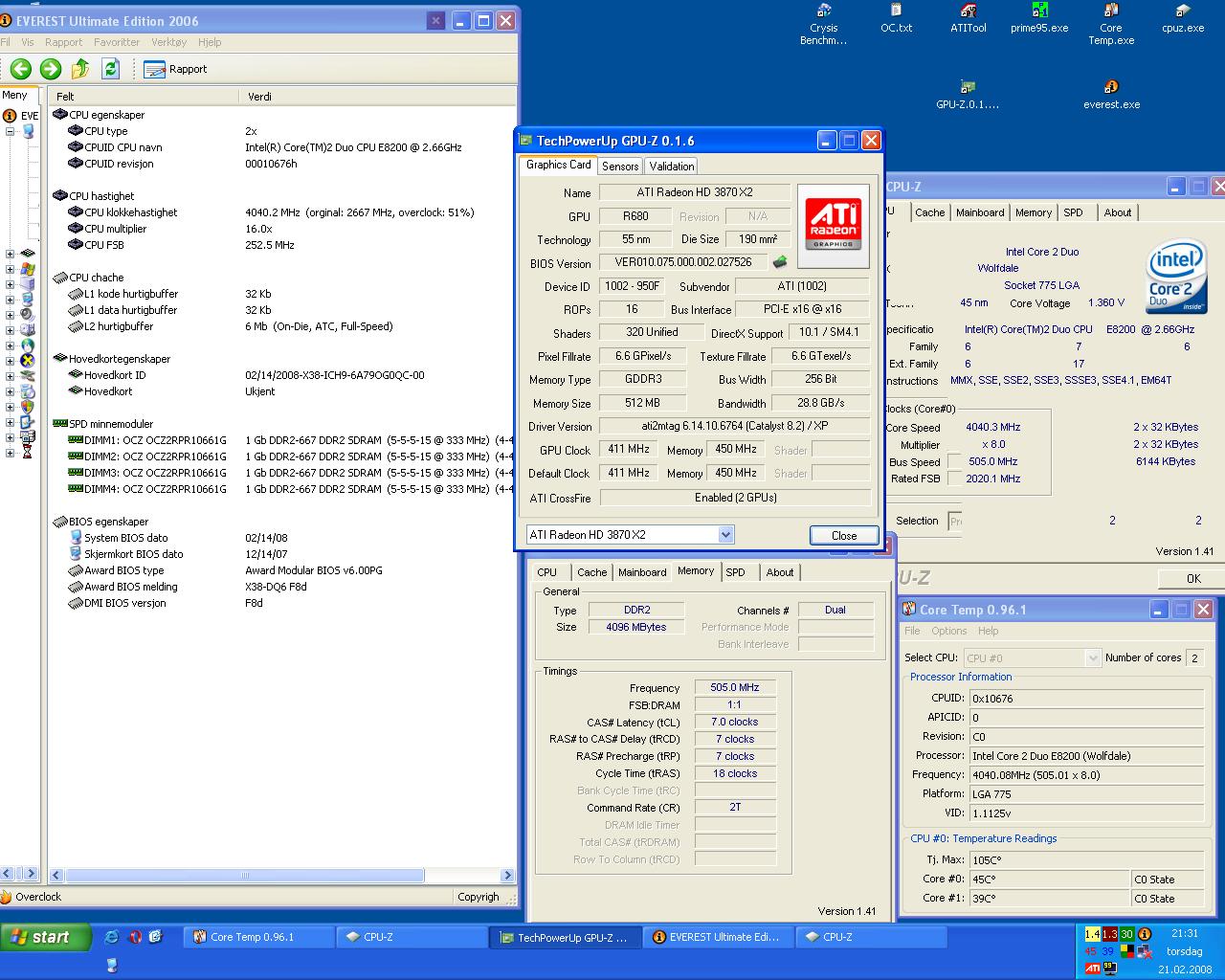Click the EVEREST orange info tray icon
This screenshot has width=1225, height=980.
tap(1144, 934)
